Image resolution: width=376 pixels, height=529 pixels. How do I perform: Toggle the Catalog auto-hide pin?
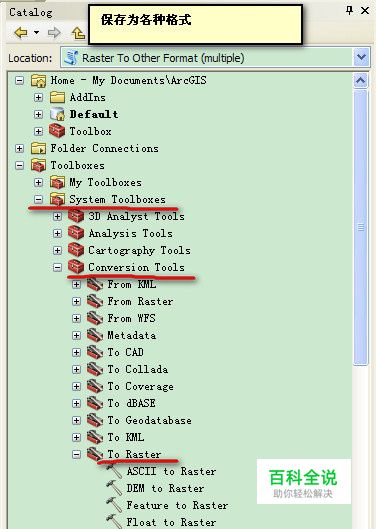[x=350, y=10]
